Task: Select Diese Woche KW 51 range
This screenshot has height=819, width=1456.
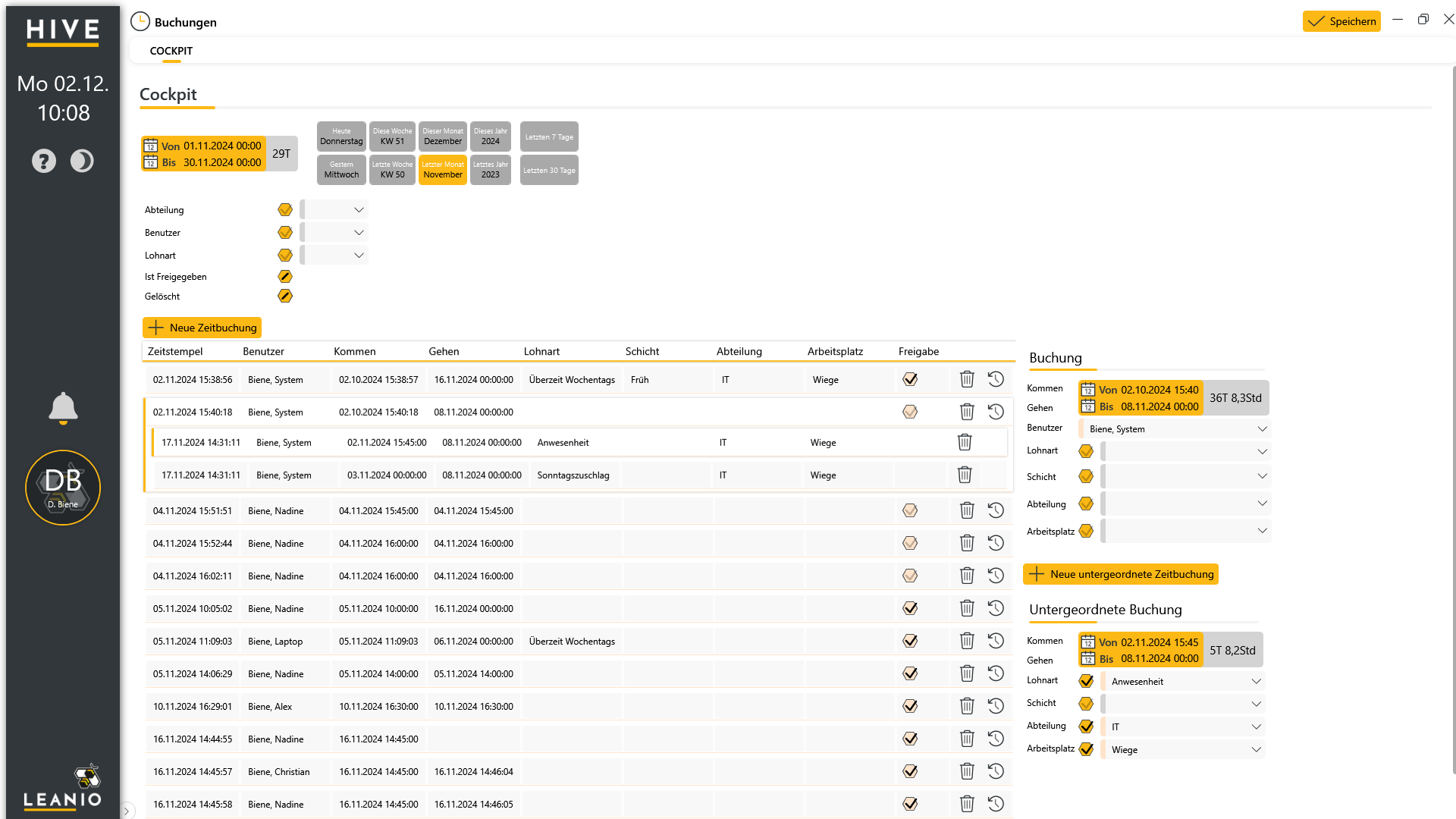Action: tap(392, 136)
